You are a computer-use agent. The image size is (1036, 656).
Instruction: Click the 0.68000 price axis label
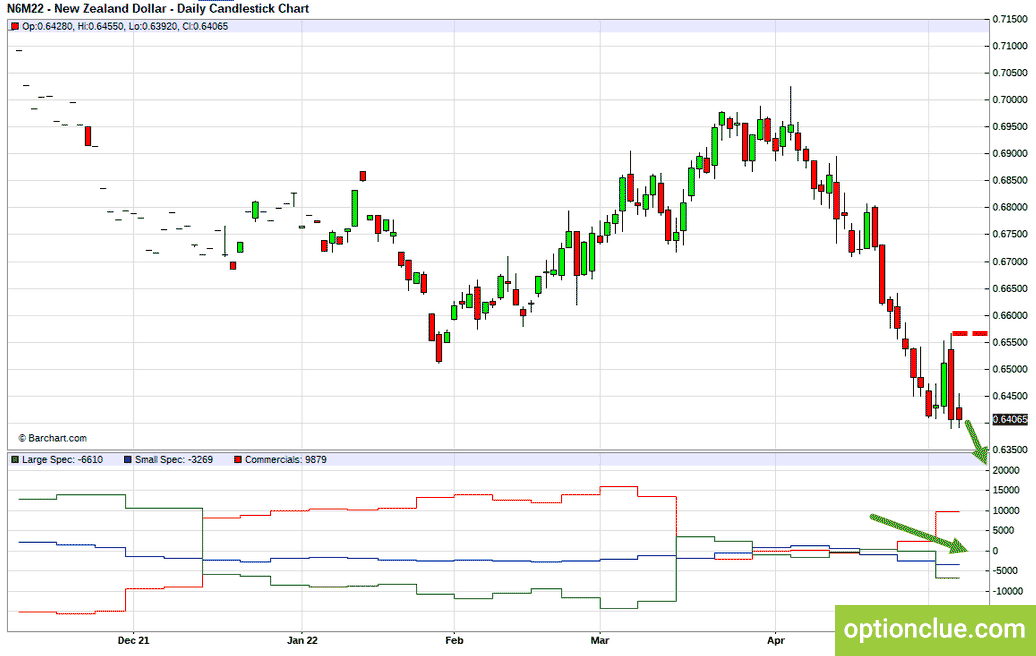(x=1010, y=207)
